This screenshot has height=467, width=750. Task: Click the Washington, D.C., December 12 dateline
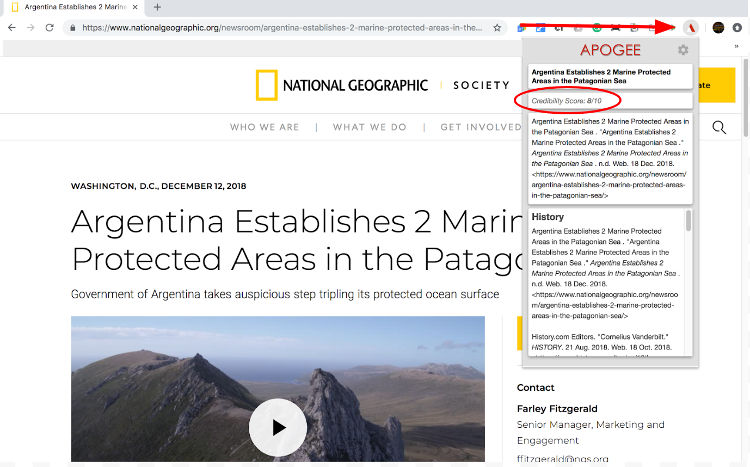click(x=158, y=186)
